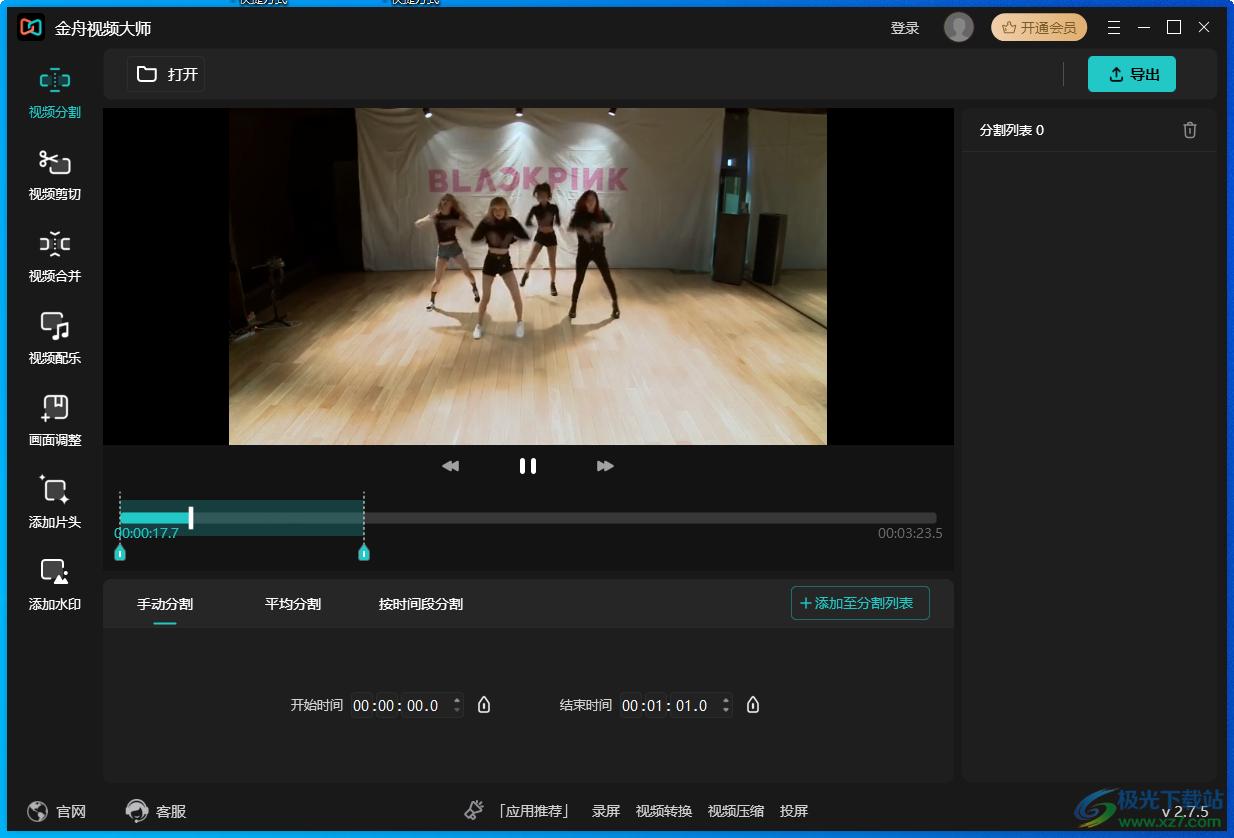Open the 投屏 screen casting link

point(794,811)
